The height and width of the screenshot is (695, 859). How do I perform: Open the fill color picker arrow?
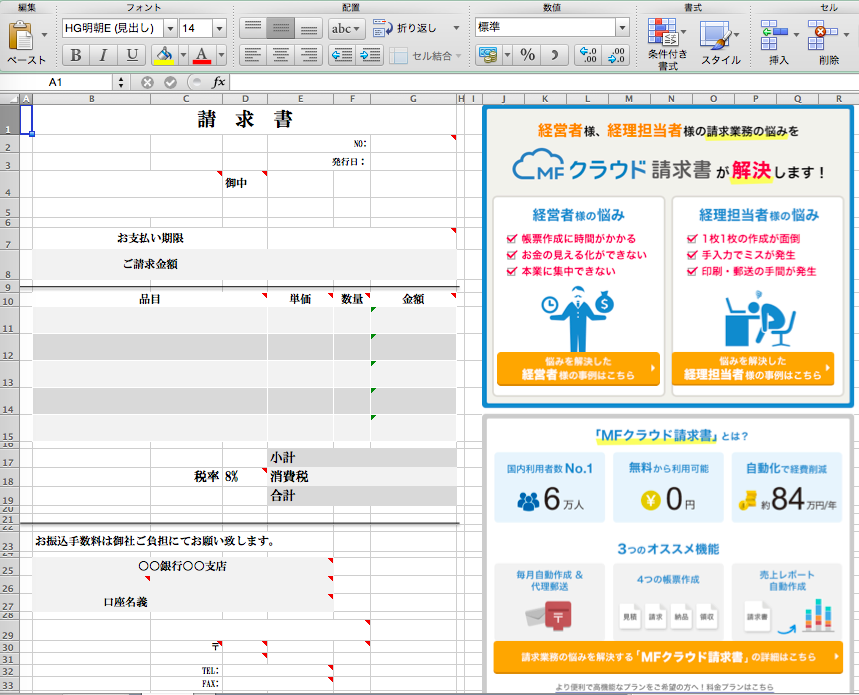point(184,55)
